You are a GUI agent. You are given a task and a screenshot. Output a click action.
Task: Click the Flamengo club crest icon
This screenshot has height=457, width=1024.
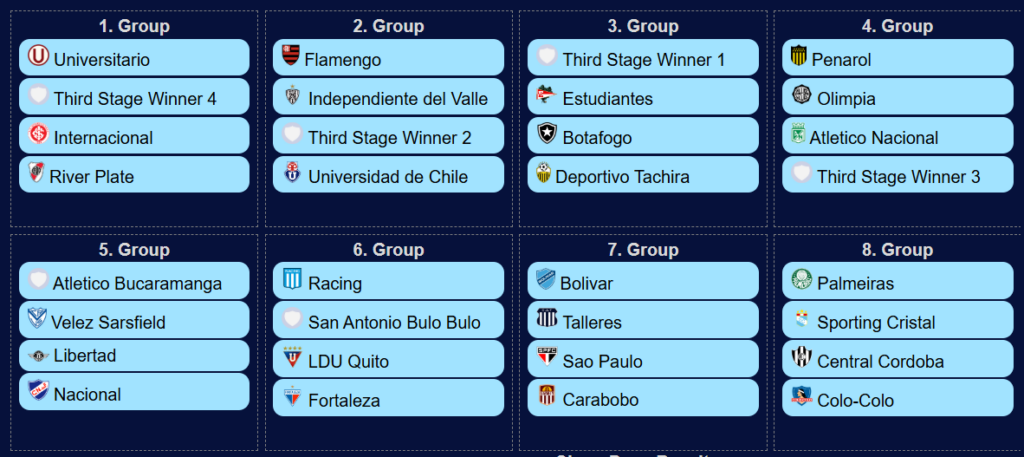tap(292, 58)
